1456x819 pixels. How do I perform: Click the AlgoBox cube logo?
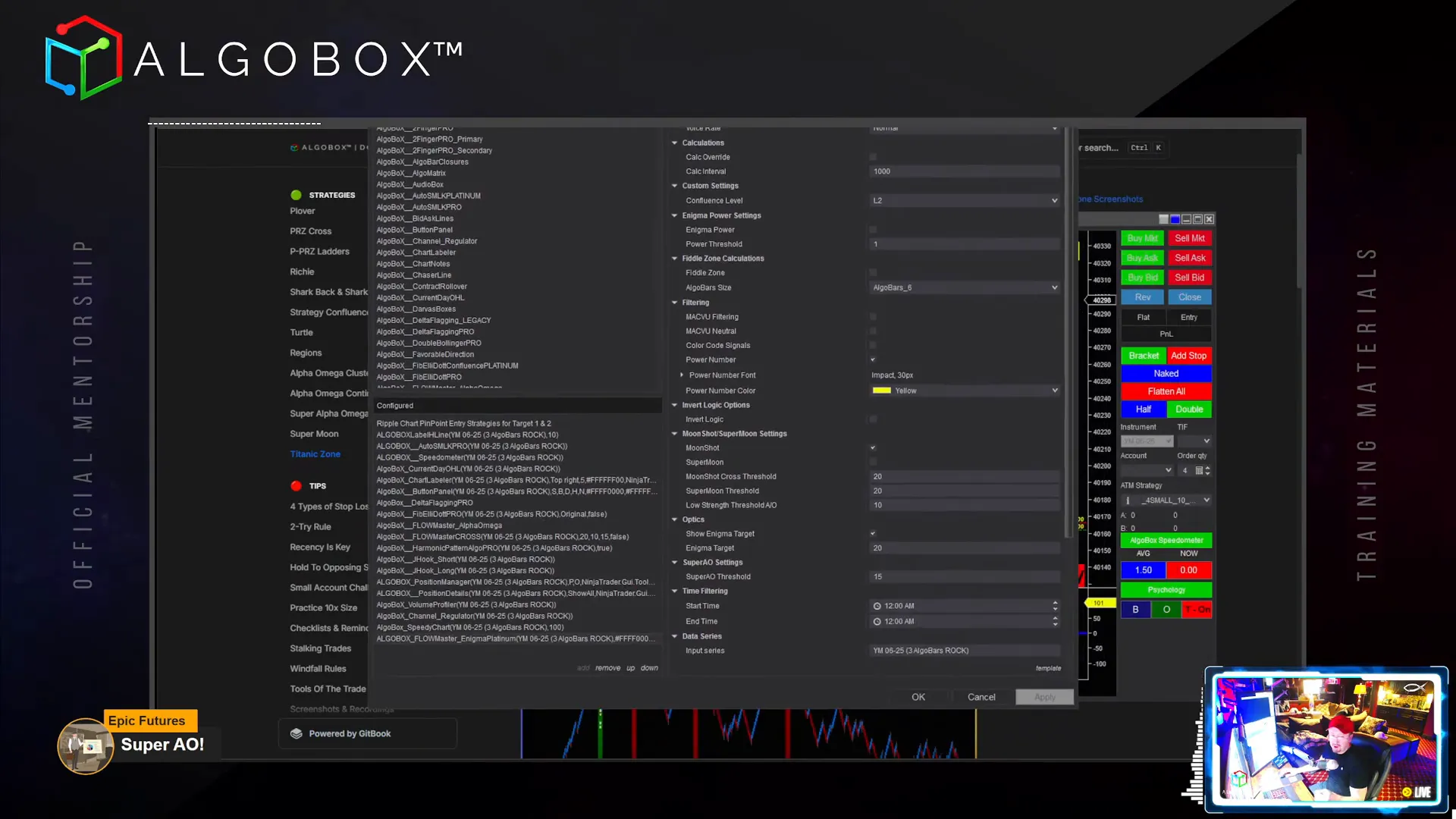[83, 58]
